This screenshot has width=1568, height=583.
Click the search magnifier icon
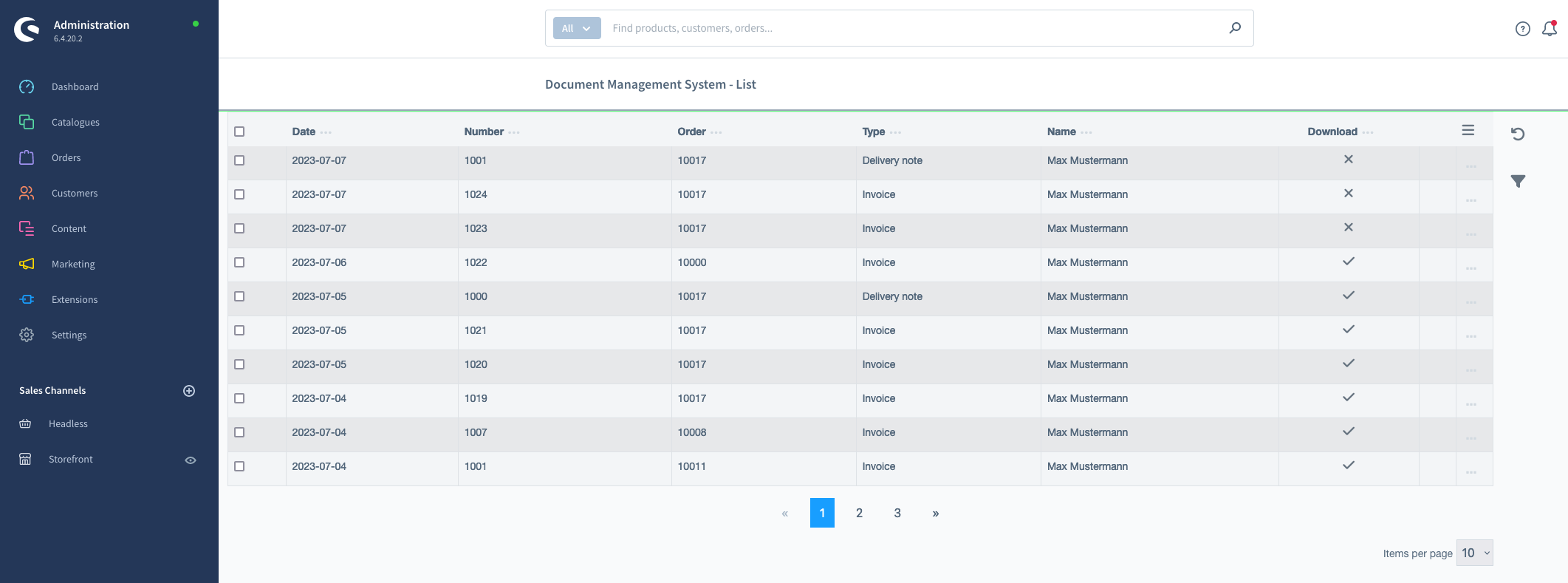click(x=1235, y=28)
